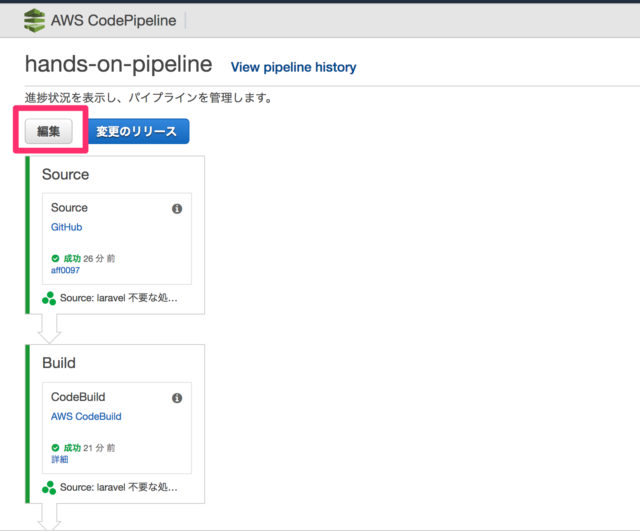Open the 詳細 details link in Build
Image resolution: width=640 pixels, height=531 pixels.
(60, 459)
